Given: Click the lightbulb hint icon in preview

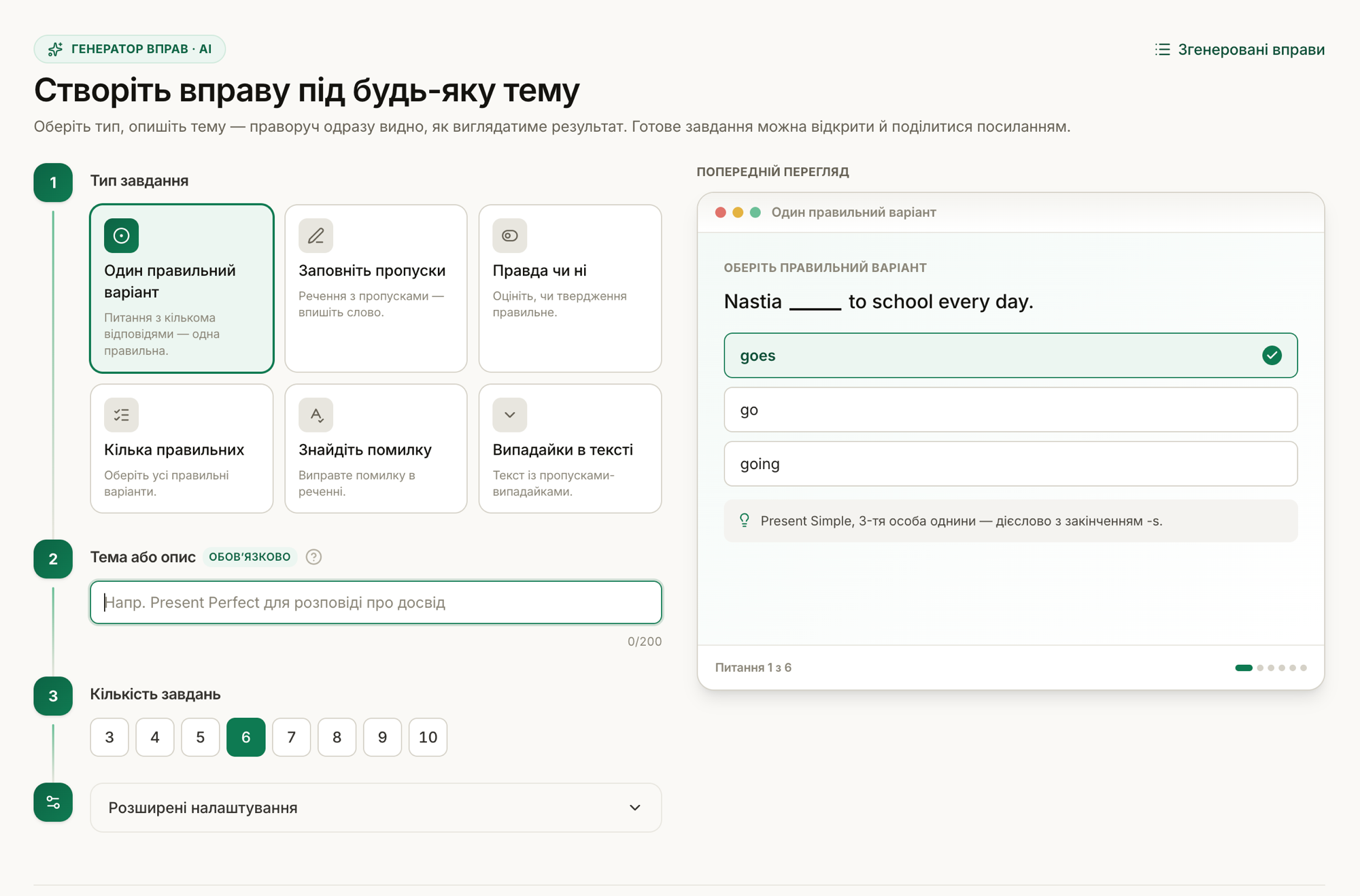Looking at the screenshot, I should point(745,521).
